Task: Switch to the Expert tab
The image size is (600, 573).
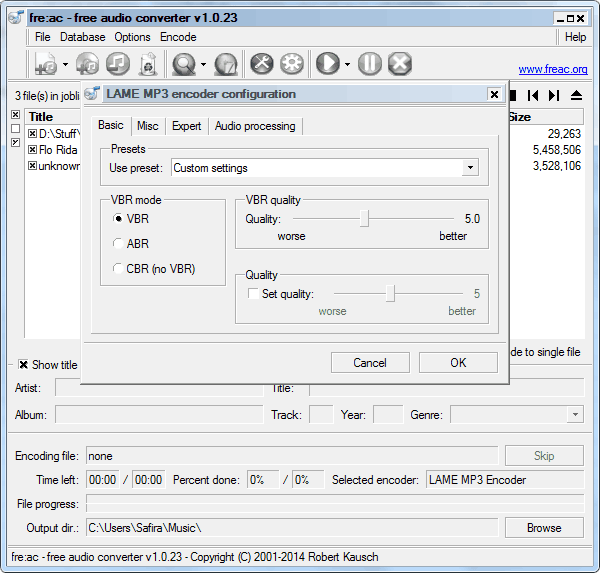Action: pyautogui.click(x=186, y=126)
